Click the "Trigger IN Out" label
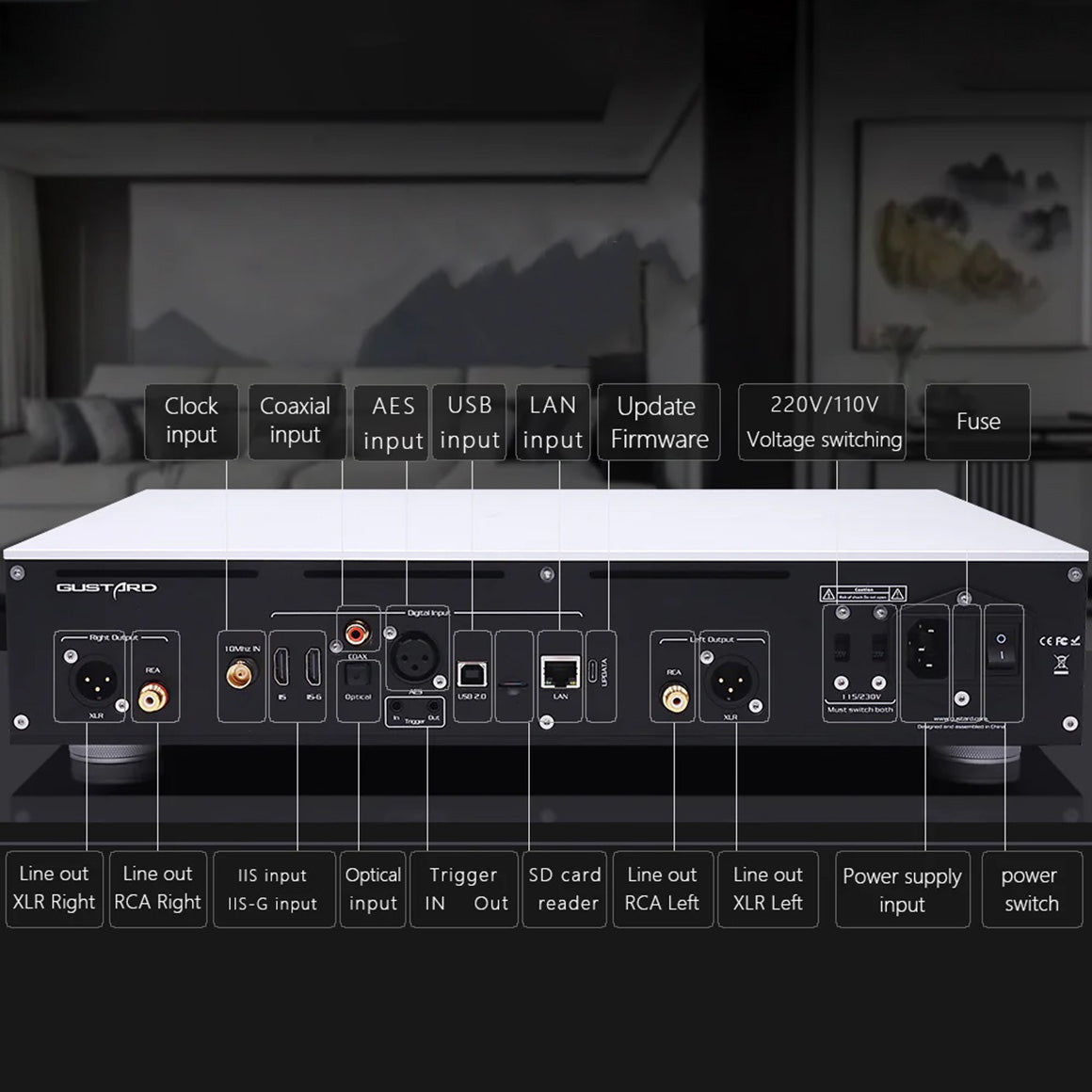Image resolution: width=1092 pixels, height=1092 pixels. (x=464, y=889)
